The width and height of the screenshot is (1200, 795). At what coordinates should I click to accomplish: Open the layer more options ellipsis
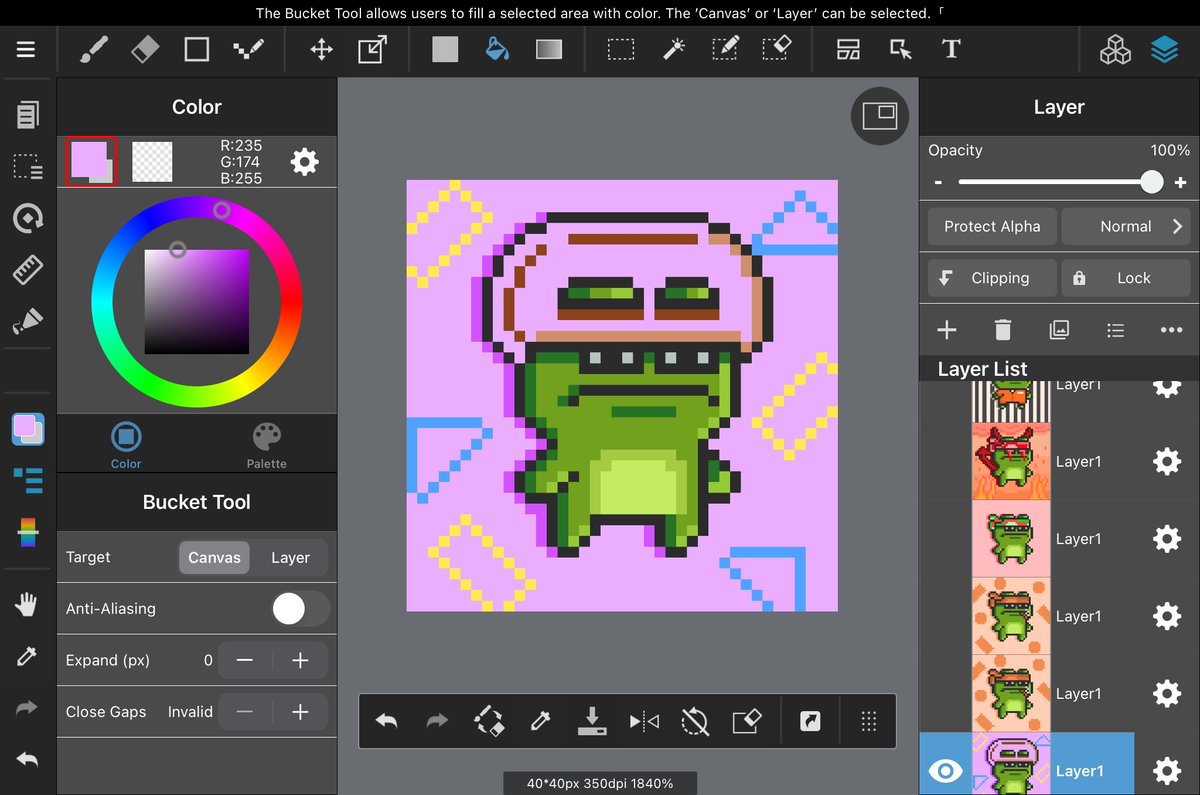coord(1171,330)
